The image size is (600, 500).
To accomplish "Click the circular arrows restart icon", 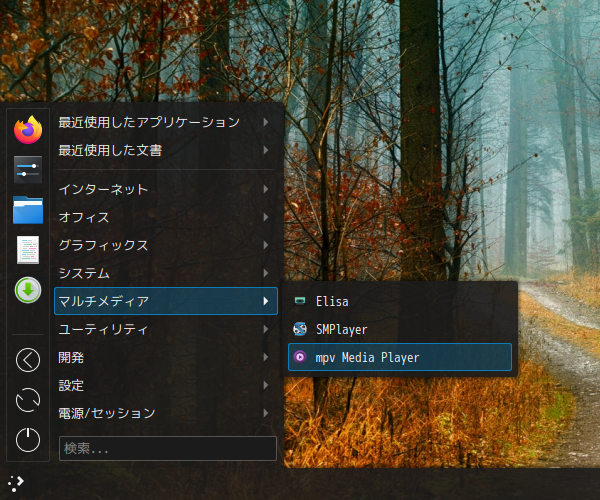I will point(28,400).
